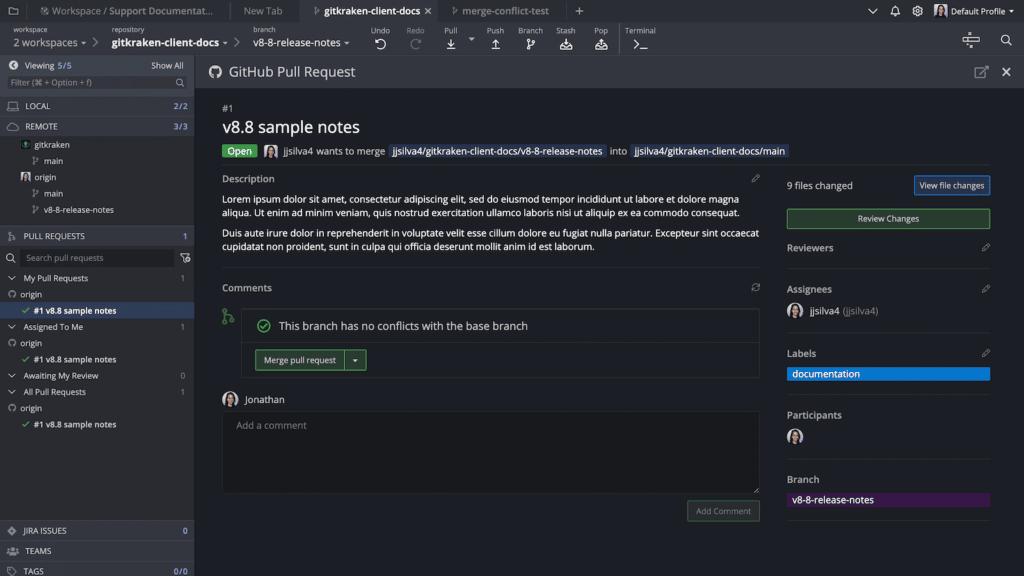Click the PULL REQUESTS section header
This screenshot has height=576, width=1024.
[x=97, y=236]
